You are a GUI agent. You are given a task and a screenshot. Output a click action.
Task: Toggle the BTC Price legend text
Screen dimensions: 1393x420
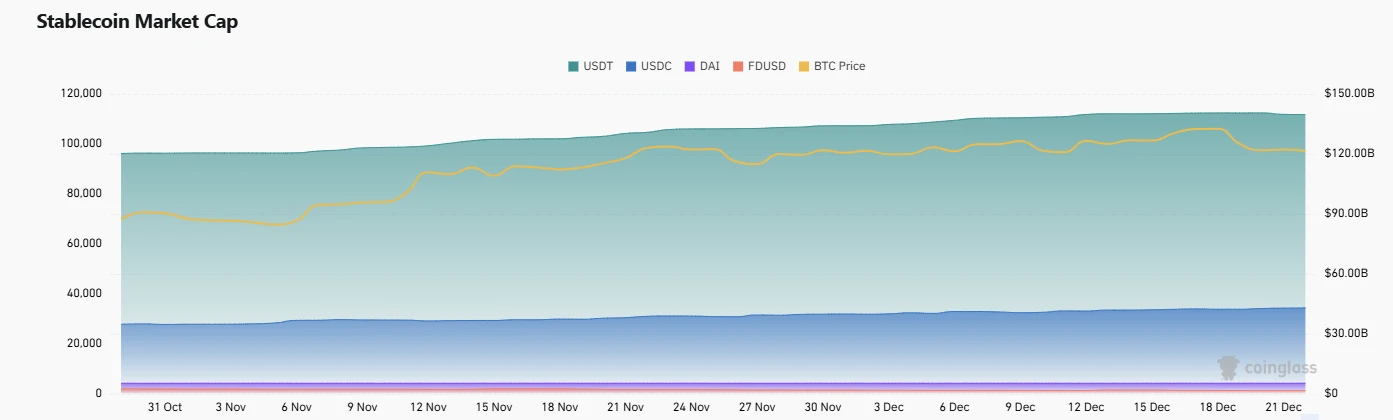point(839,66)
